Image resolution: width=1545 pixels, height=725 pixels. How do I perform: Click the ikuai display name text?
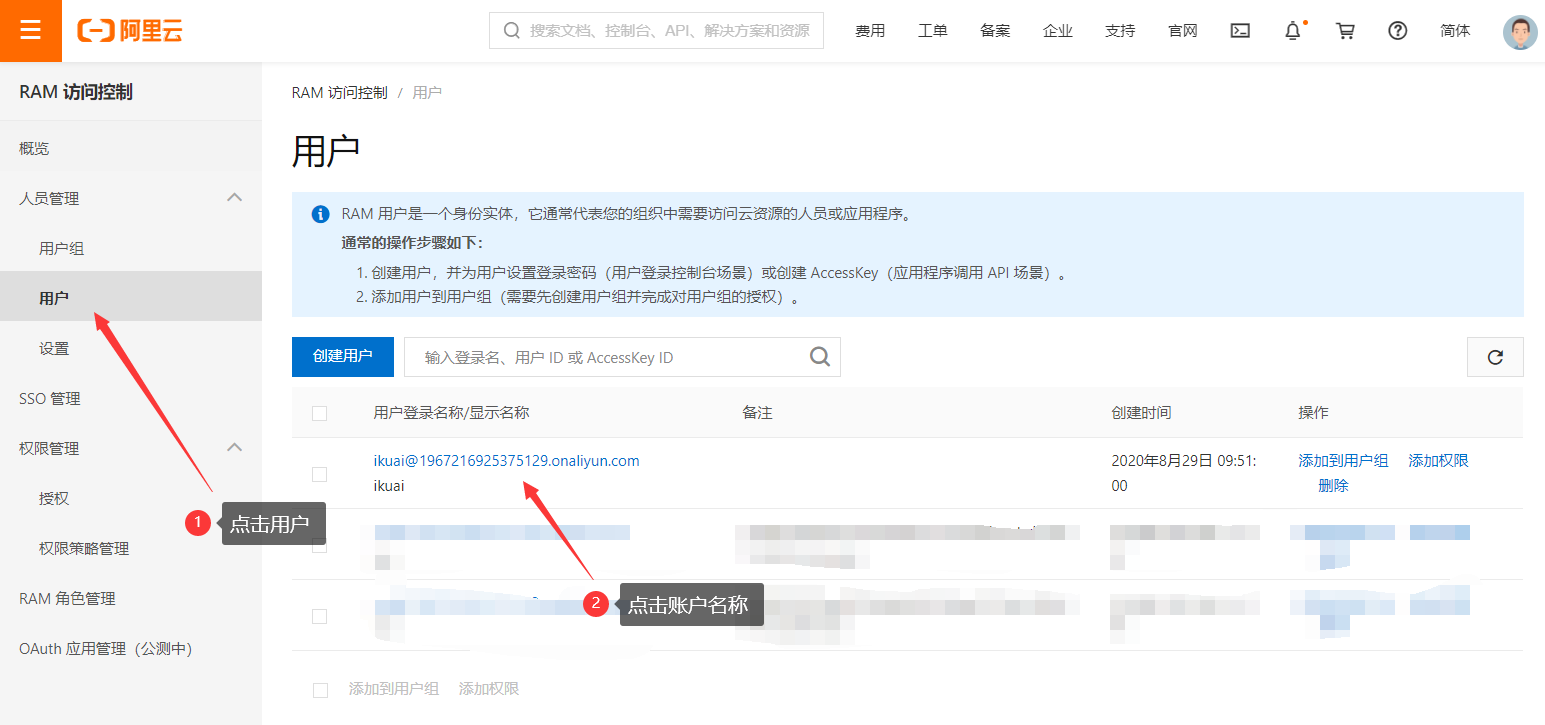point(389,485)
